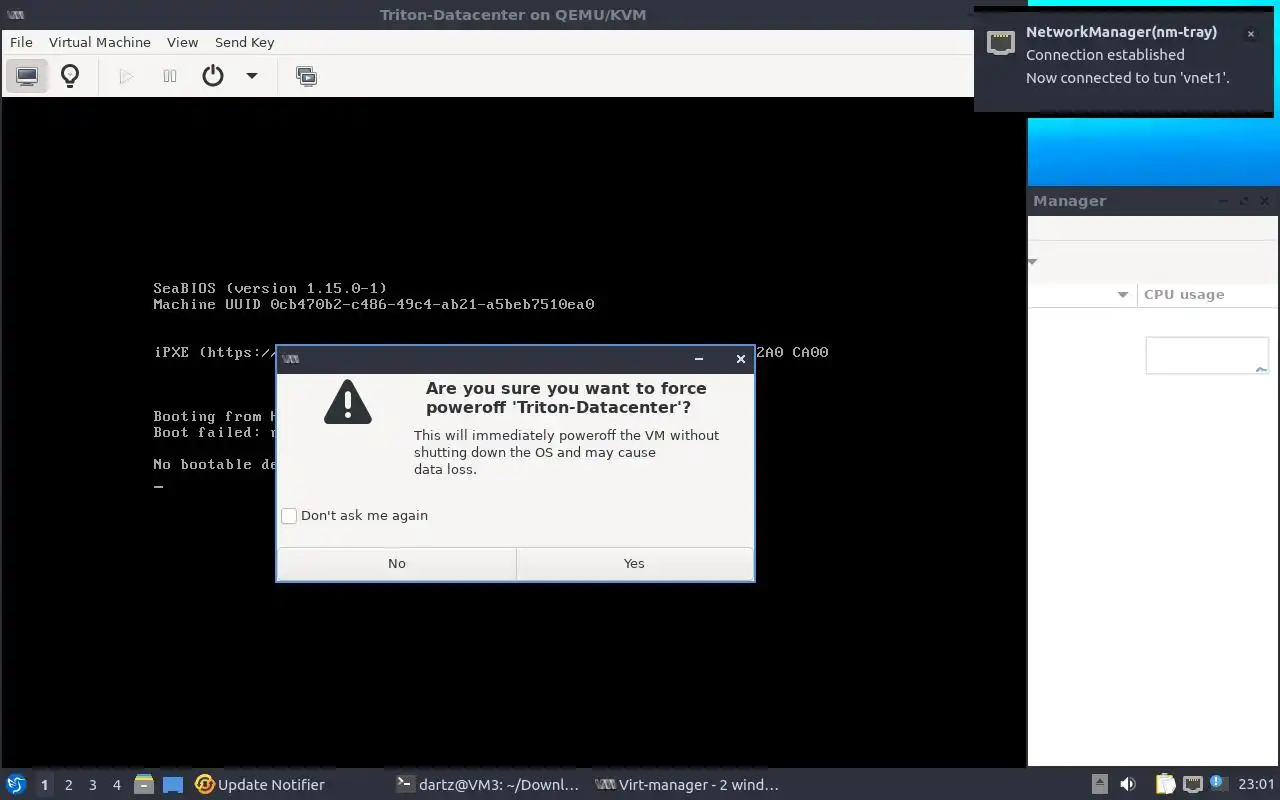Click the Virt-manager taskbar entry
The width and height of the screenshot is (1280, 800).
687,785
